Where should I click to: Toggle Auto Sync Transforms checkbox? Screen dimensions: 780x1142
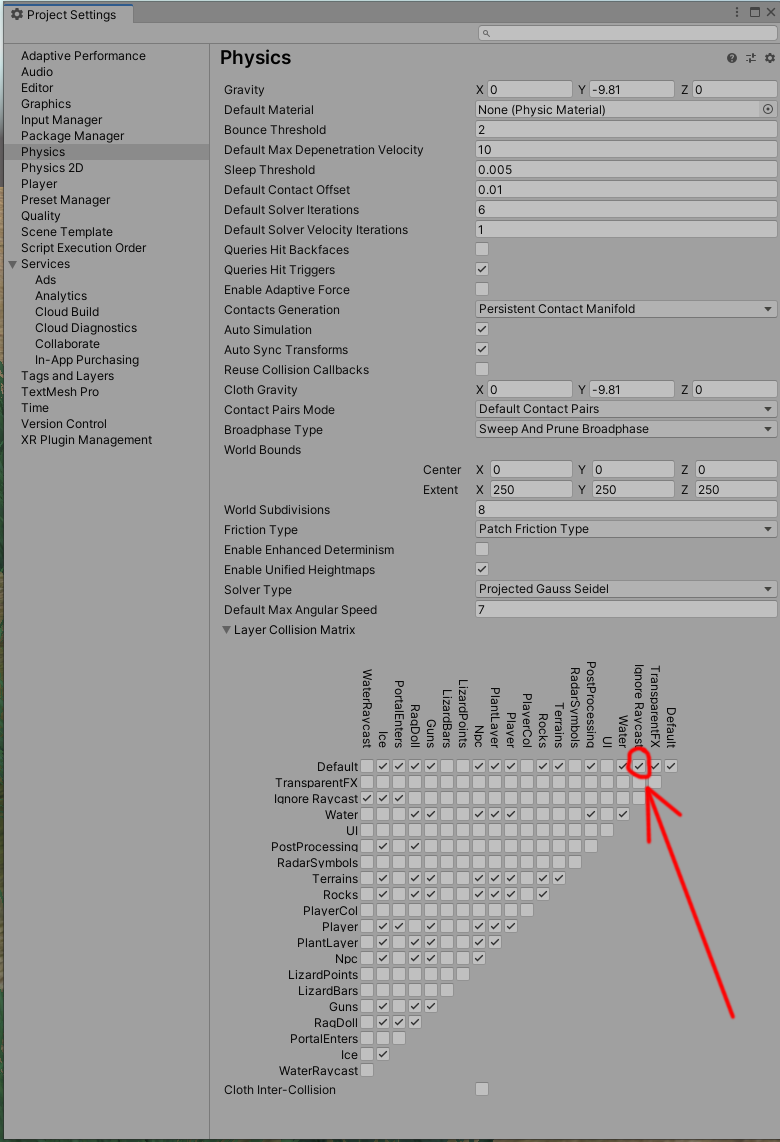tap(482, 349)
